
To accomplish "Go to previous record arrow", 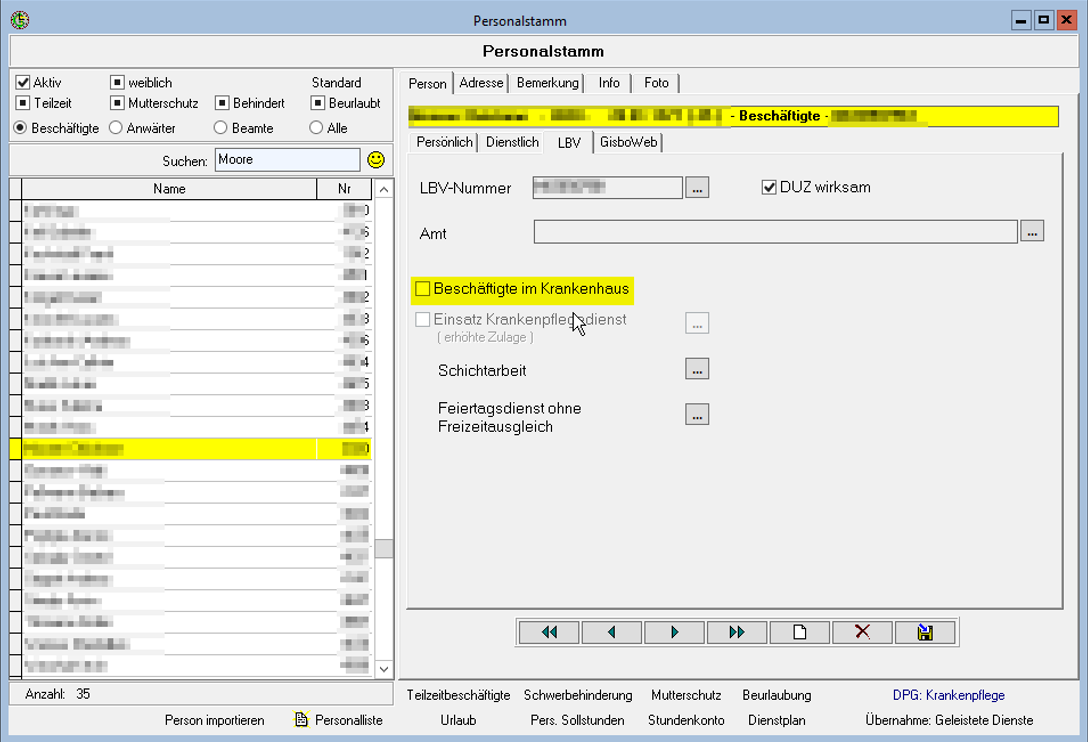I will 611,632.
